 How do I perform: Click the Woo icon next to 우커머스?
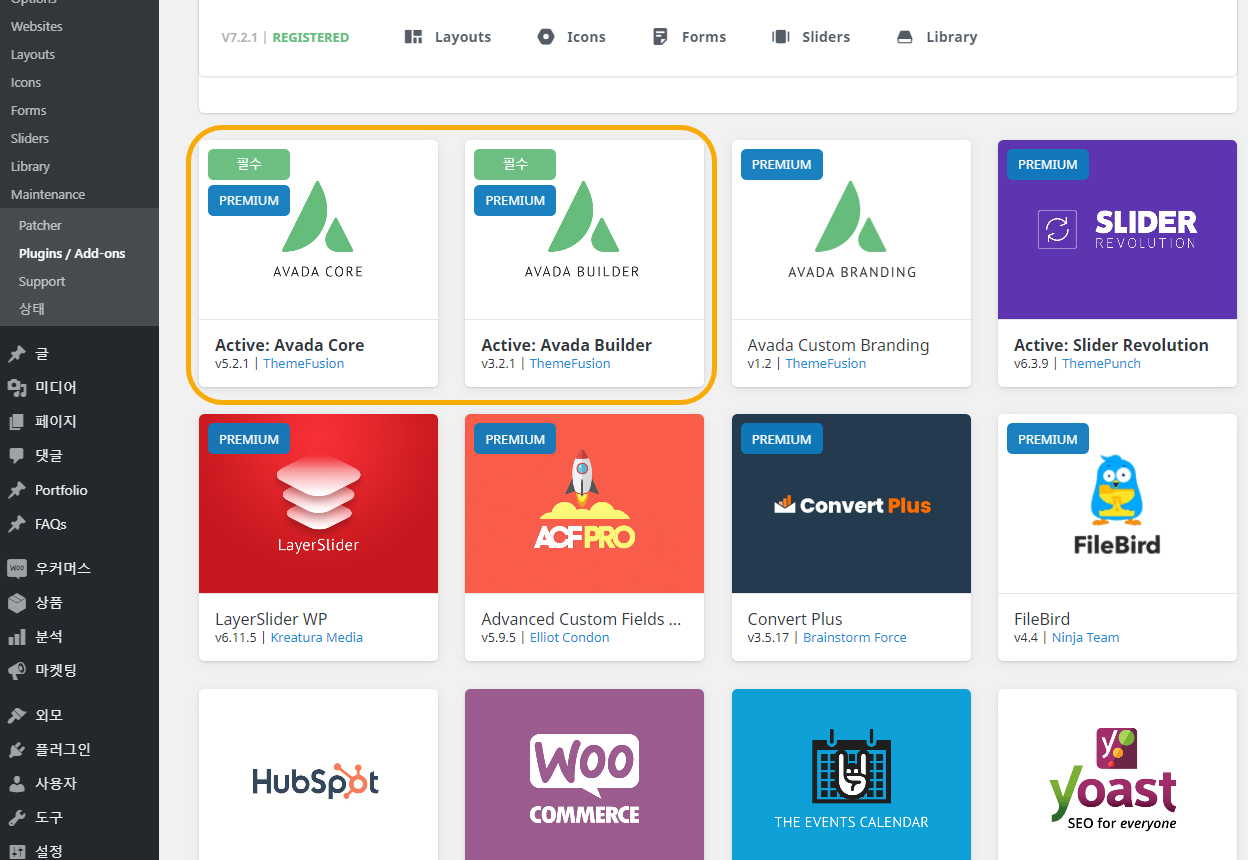17,568
